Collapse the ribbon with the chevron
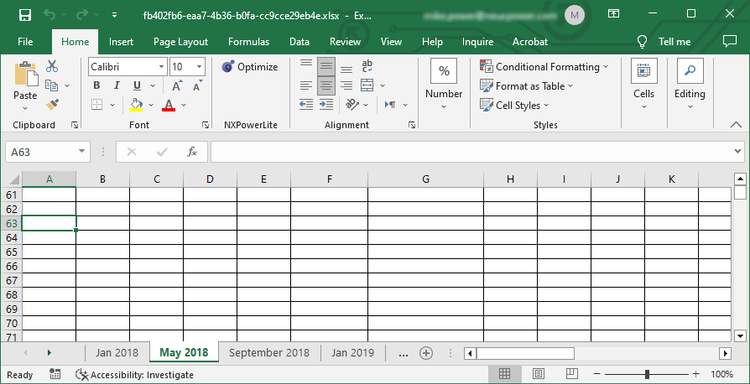 [736, 125]
